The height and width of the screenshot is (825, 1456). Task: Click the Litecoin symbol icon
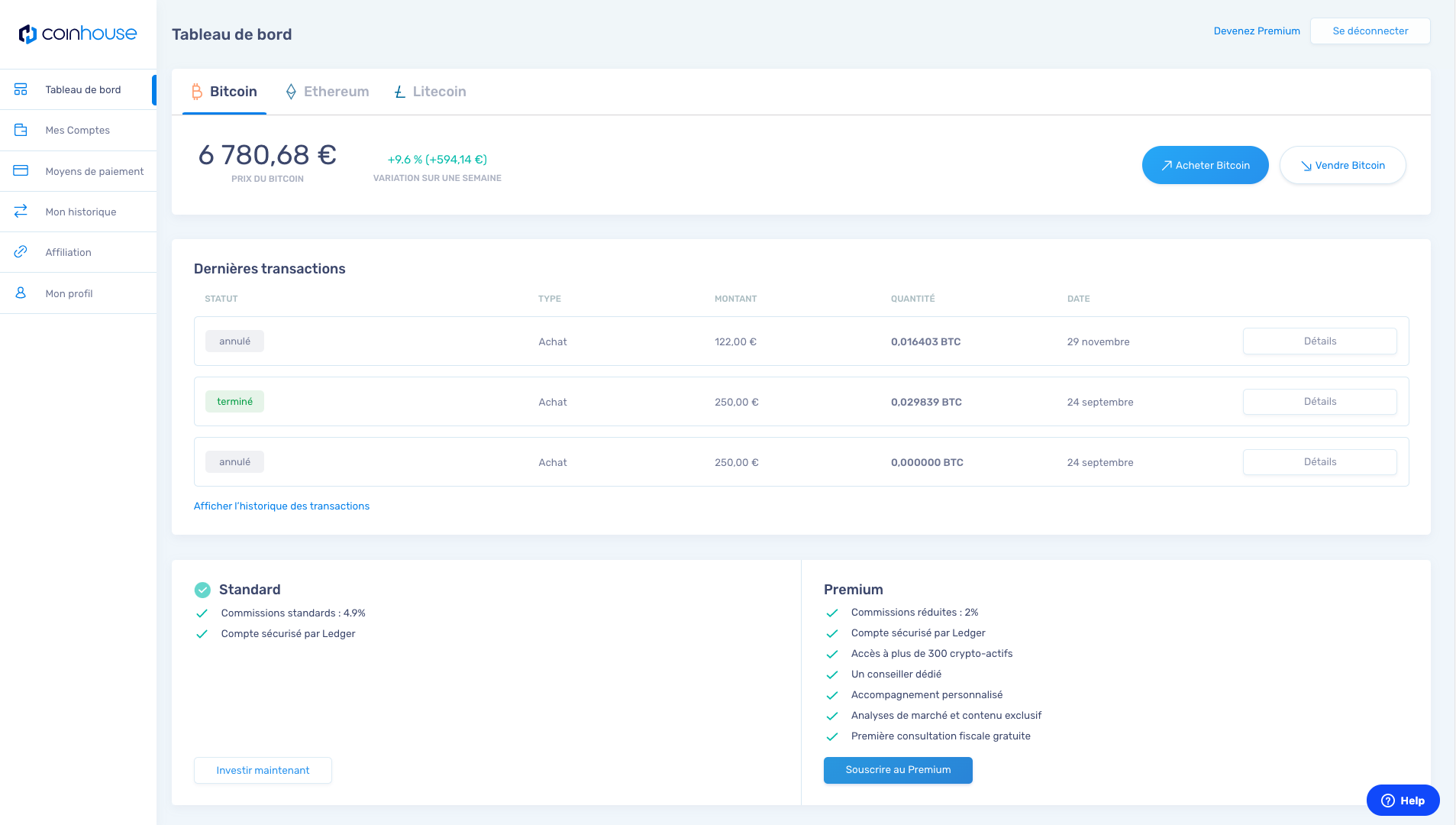click(x=399, y=92)
